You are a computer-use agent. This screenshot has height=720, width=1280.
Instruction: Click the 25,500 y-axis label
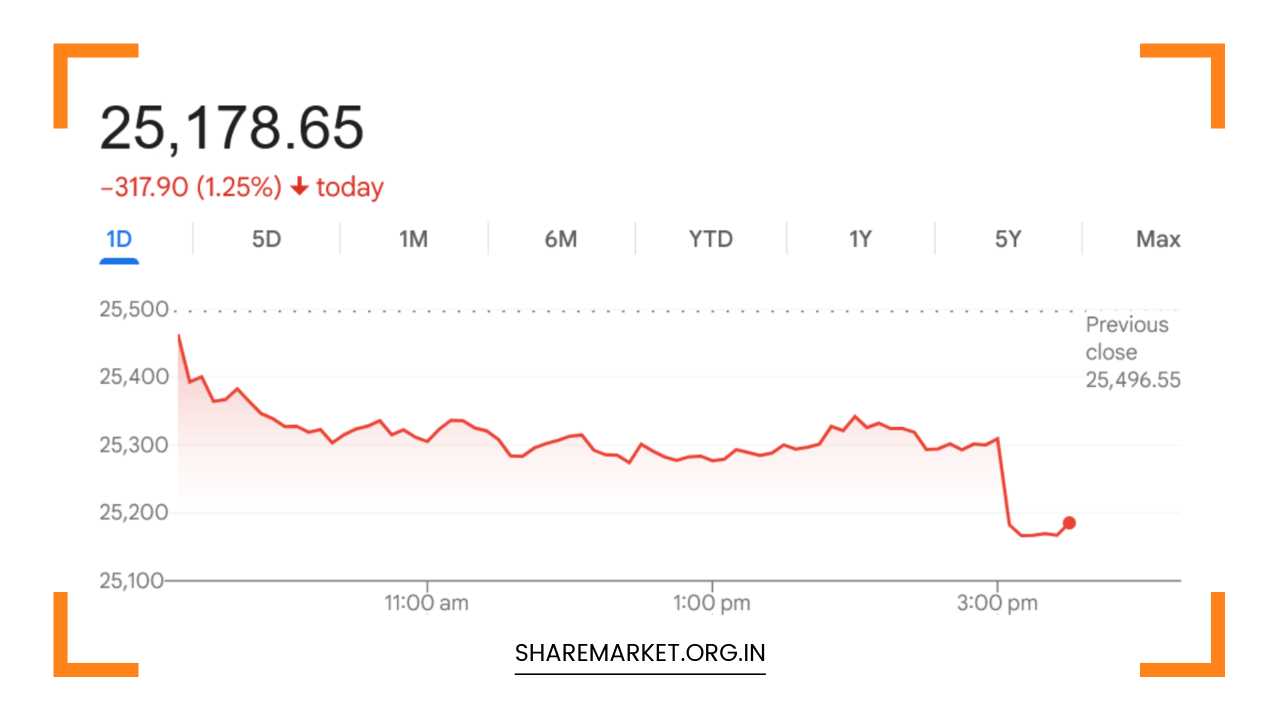point(133,309)
